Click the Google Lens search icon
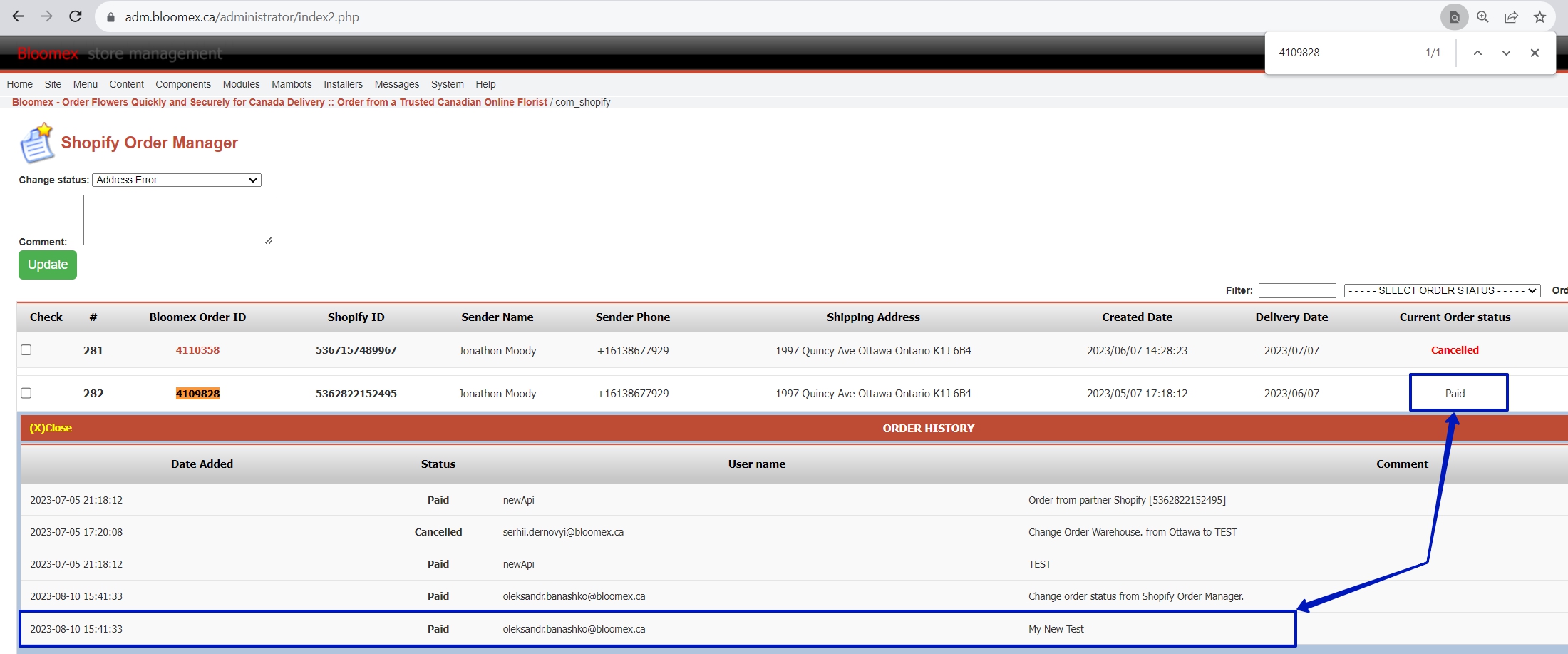Image resolution: width=1568 pixels, height=654 pixels. pyautogui.click(x=1454, y=16)
